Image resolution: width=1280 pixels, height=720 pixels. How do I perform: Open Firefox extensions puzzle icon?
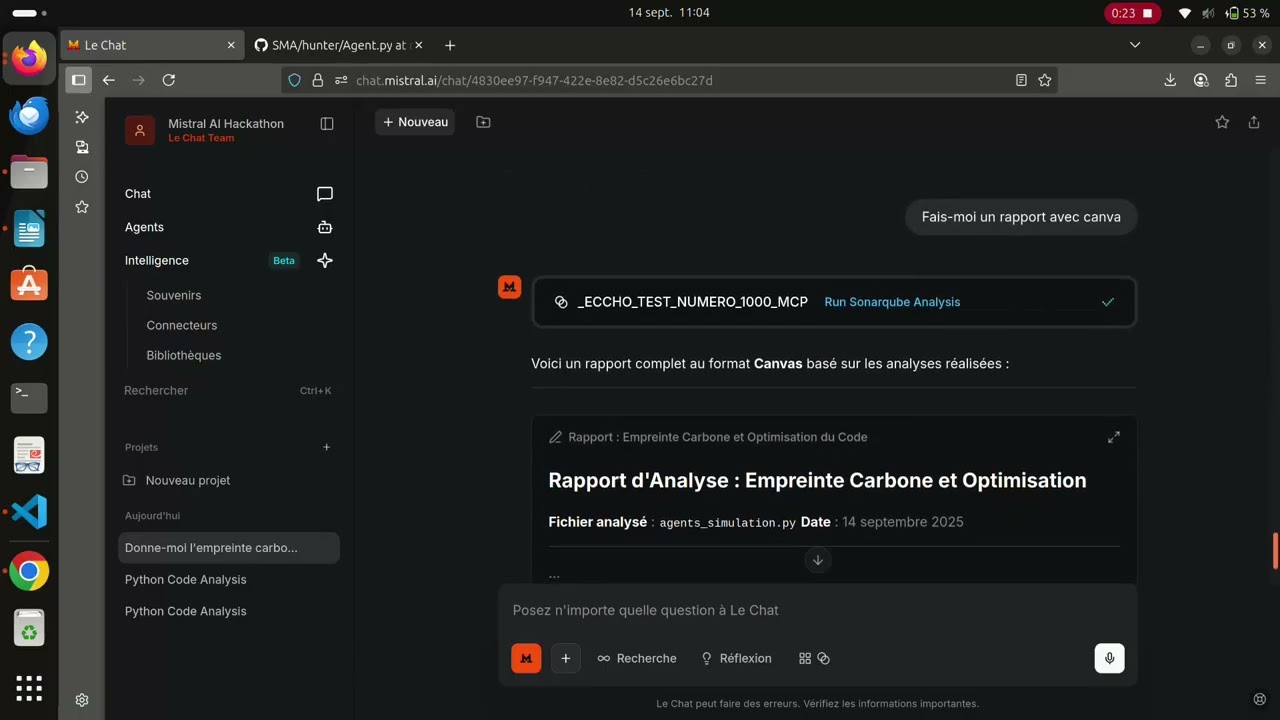click(1231, 80)
